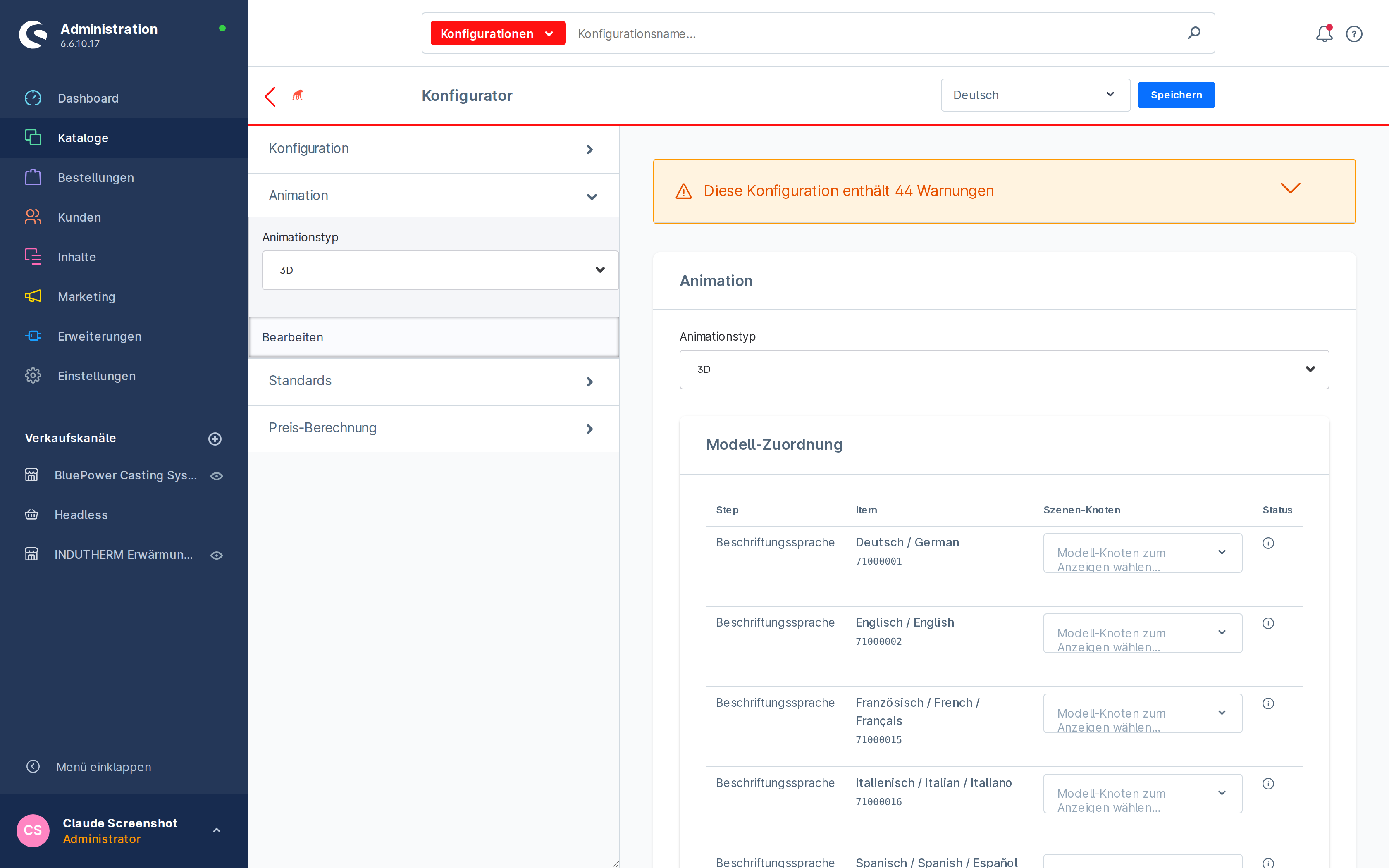
Task: Click Menü einklappen link
Action: 104,767
